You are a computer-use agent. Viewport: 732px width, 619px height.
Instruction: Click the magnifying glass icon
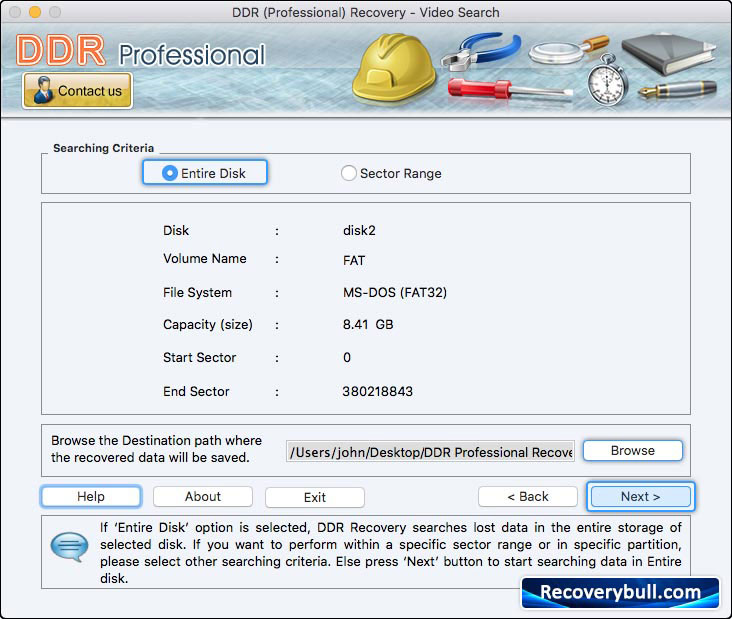click(x=569, y=49)
